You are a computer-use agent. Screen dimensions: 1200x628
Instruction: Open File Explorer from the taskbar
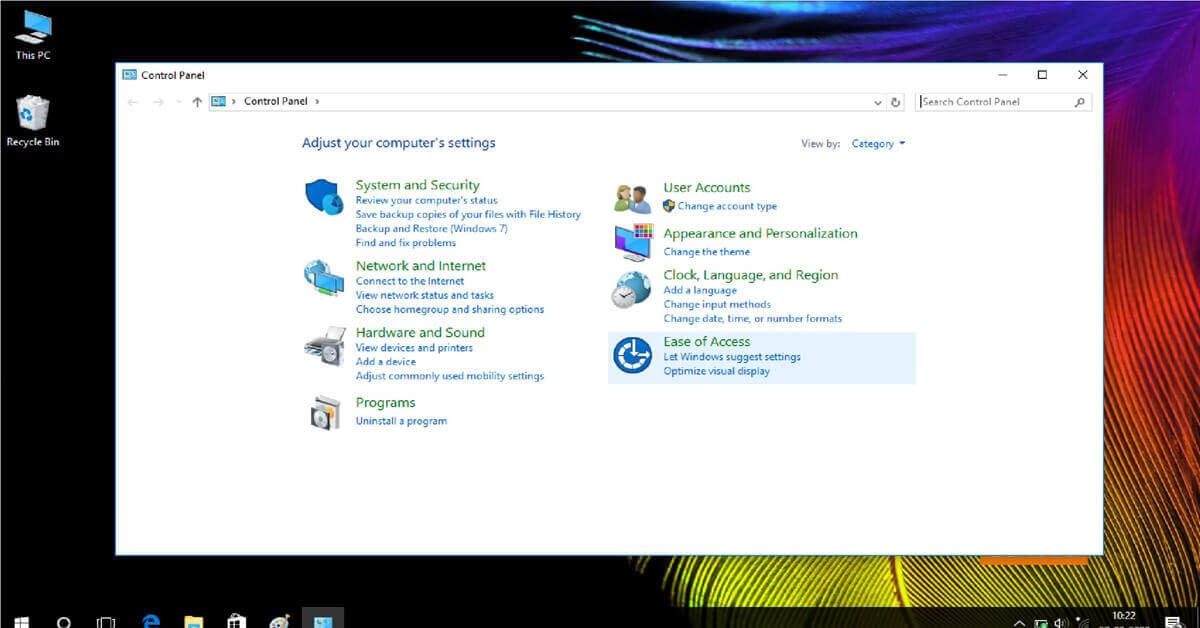[194, 621]
